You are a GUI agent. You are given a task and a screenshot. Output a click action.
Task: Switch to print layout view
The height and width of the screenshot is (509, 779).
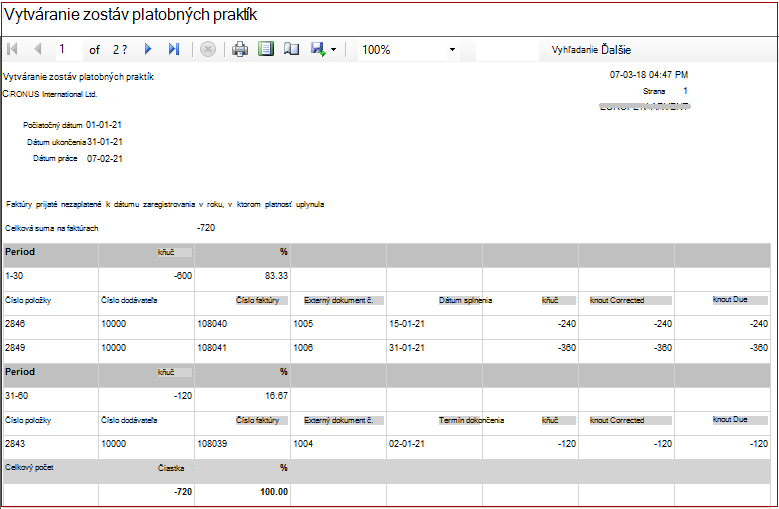point(266,49)
